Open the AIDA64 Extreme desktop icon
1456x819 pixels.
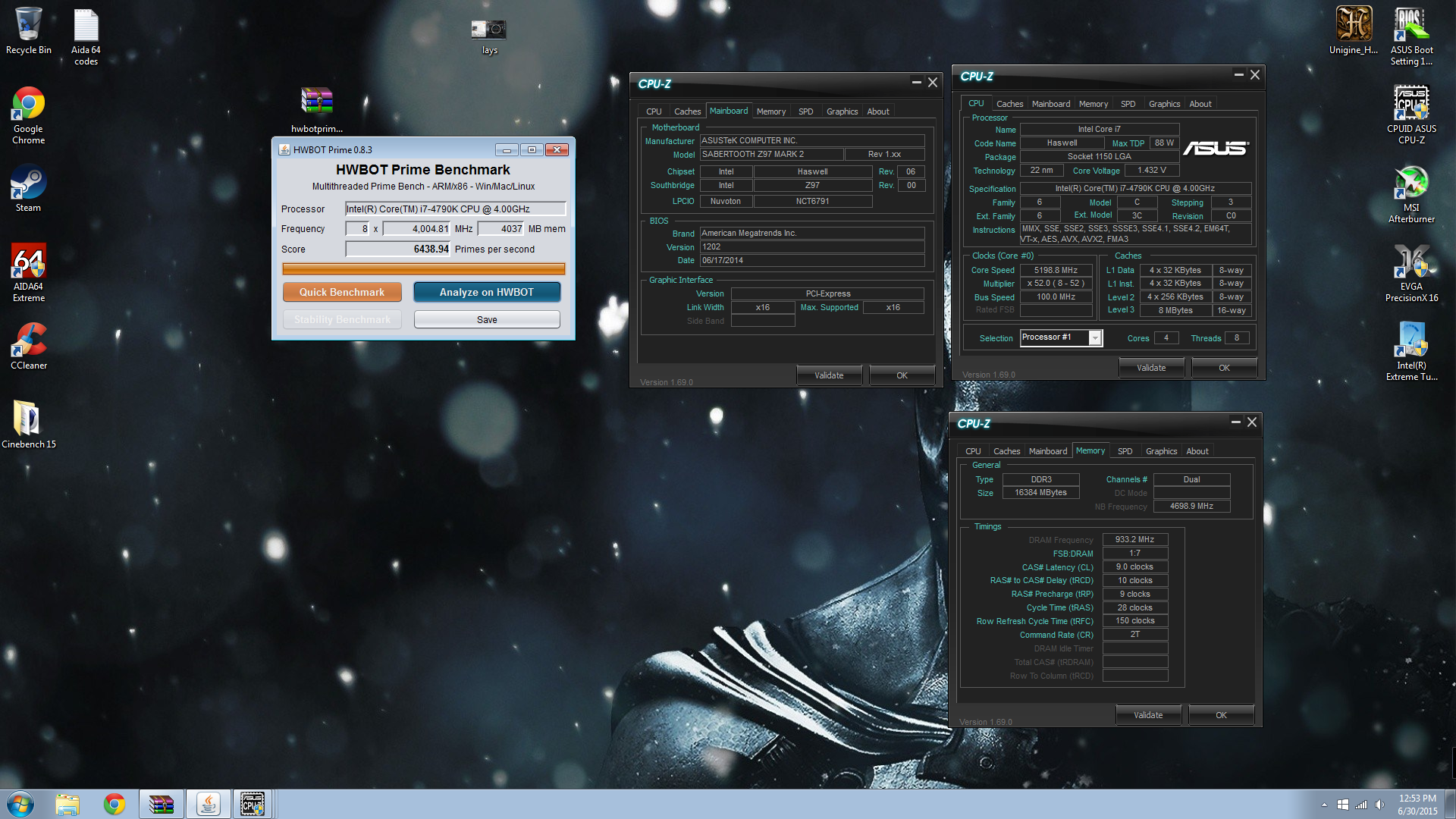(x=28, y=273)
